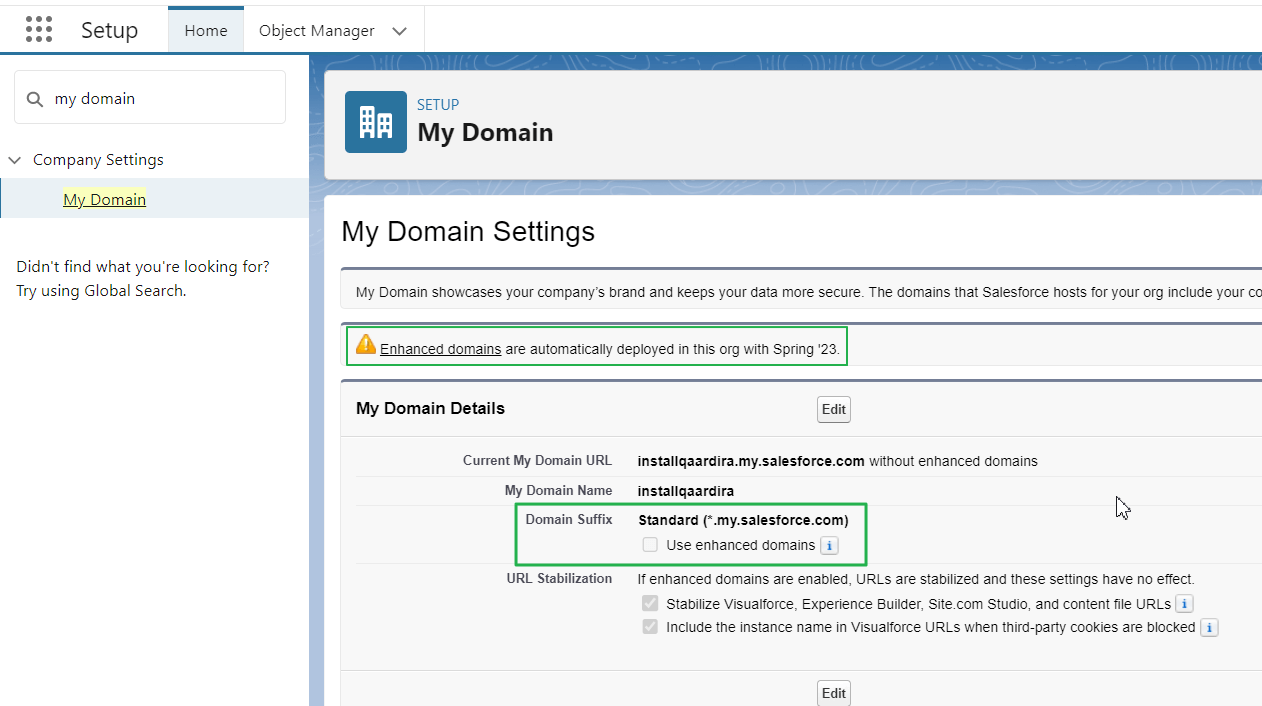Click the search magnifier icon
This screenshot has height=706, width=1262.
click(x=34, y=97)
